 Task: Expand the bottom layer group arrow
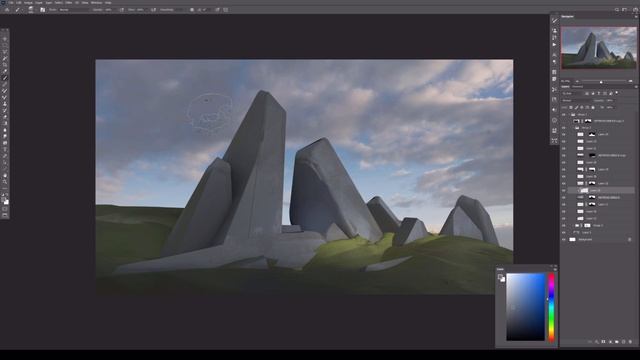(x=573, y=225)
